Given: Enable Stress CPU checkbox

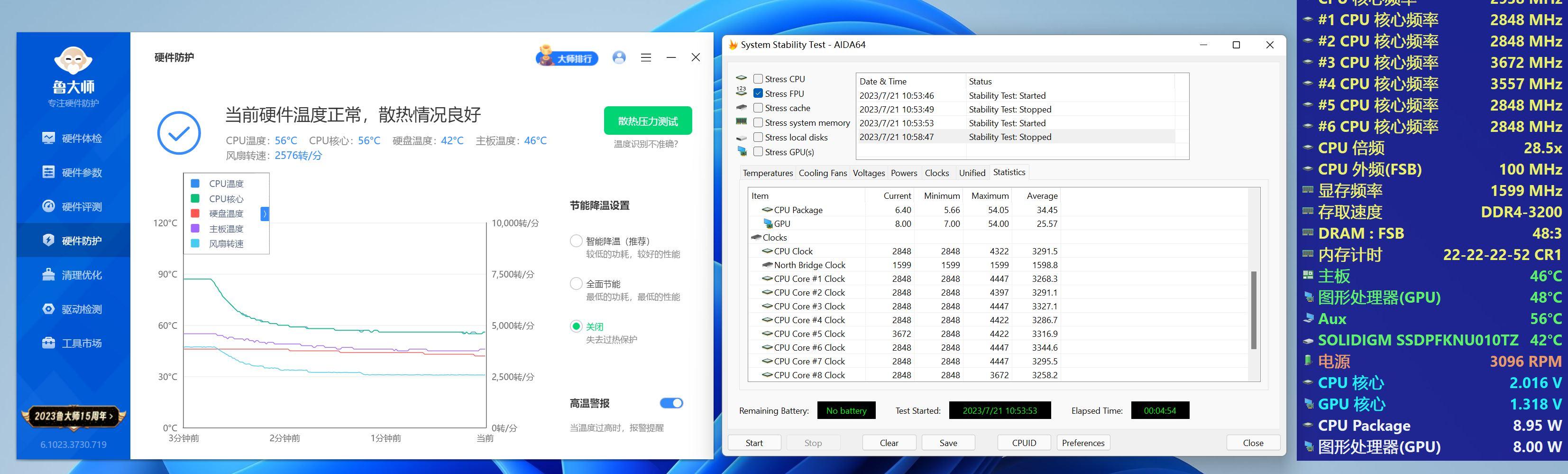Looking at the screenshot, I should click(x=758, y=79).
